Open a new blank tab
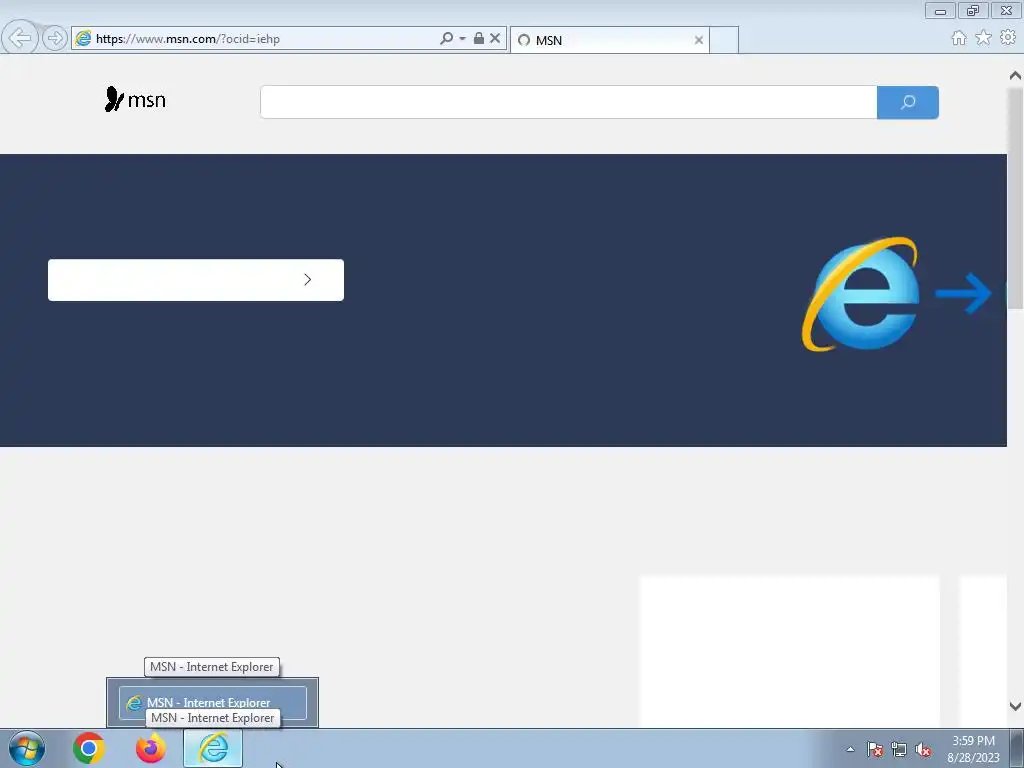Viewport: 1024px width, 768px height. pos(724,40)
